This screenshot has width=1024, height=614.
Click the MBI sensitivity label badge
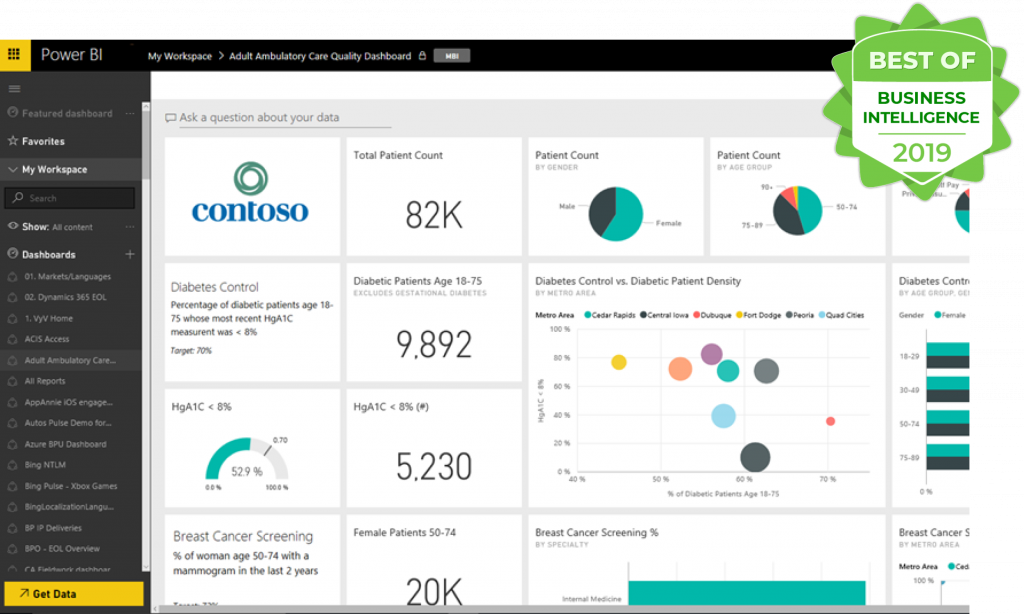(x=452, y=56)
